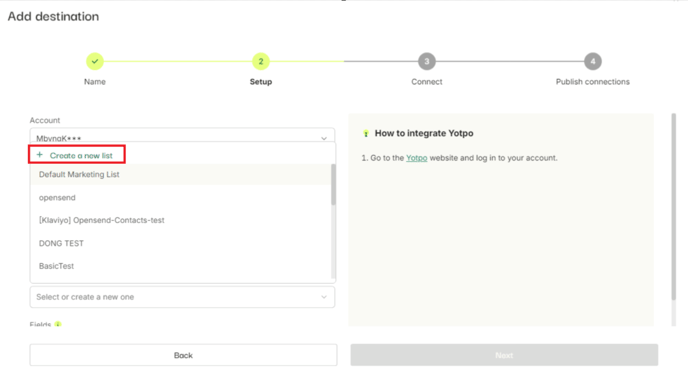Select the Setup step number 2 circle
This screenshot has width=688, height=369.
261,61
